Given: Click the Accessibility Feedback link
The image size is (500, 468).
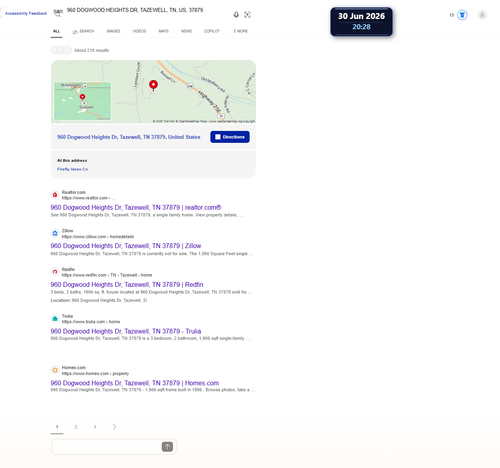Looking at the screenshot, I should 26,13.
